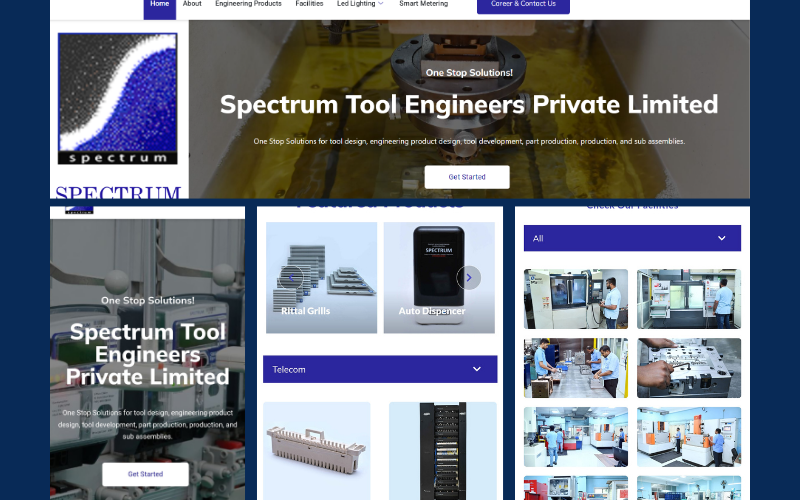Click Get Started in the desktop hero

coord(467,177)
